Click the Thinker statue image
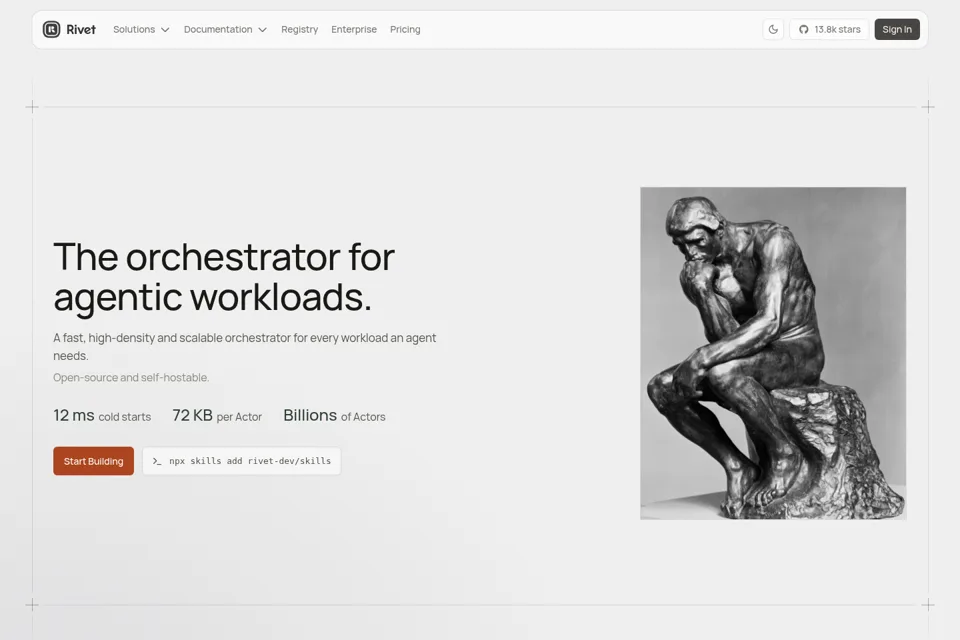This screenshot has height=640, width=960. [x=773, y=353]
